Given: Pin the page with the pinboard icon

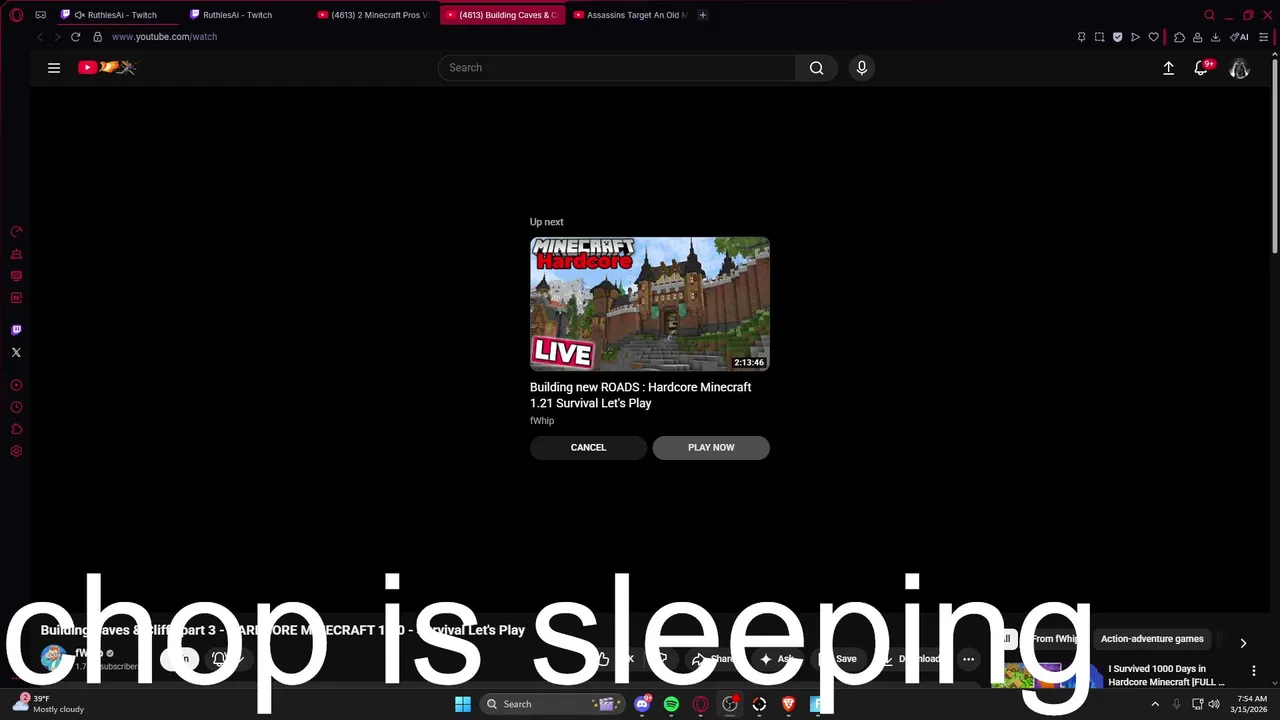Looking at the screenshot, I should 1081,37.
